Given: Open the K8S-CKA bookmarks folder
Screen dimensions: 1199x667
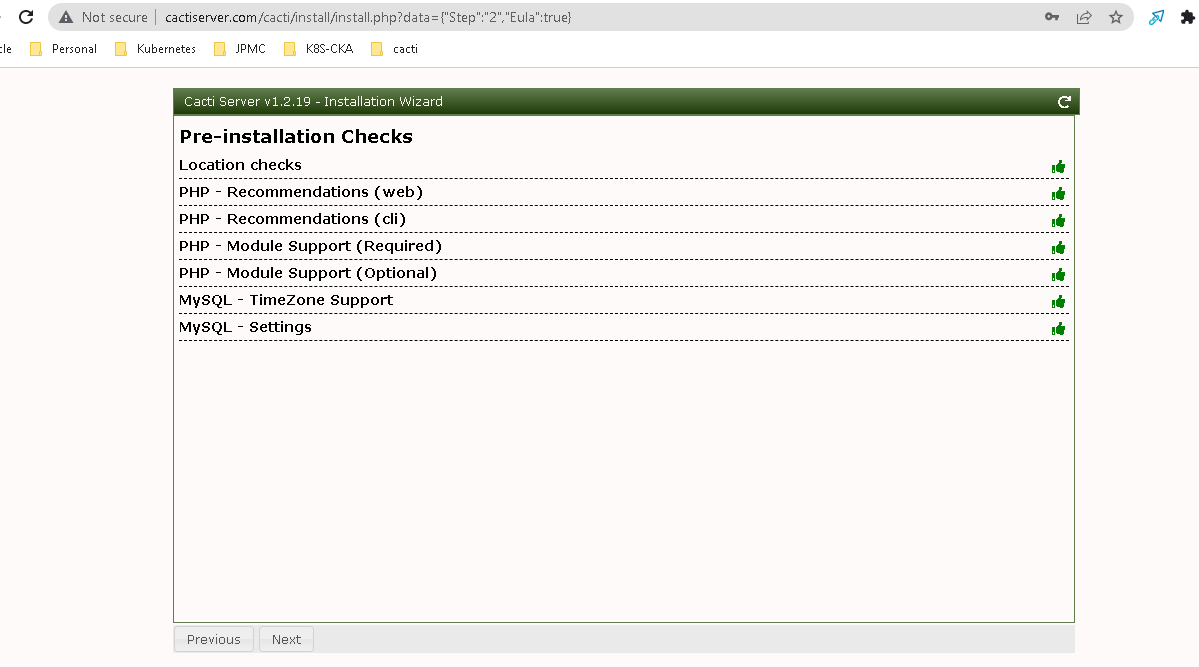Looking at the screenshot, I should (318, 49).
